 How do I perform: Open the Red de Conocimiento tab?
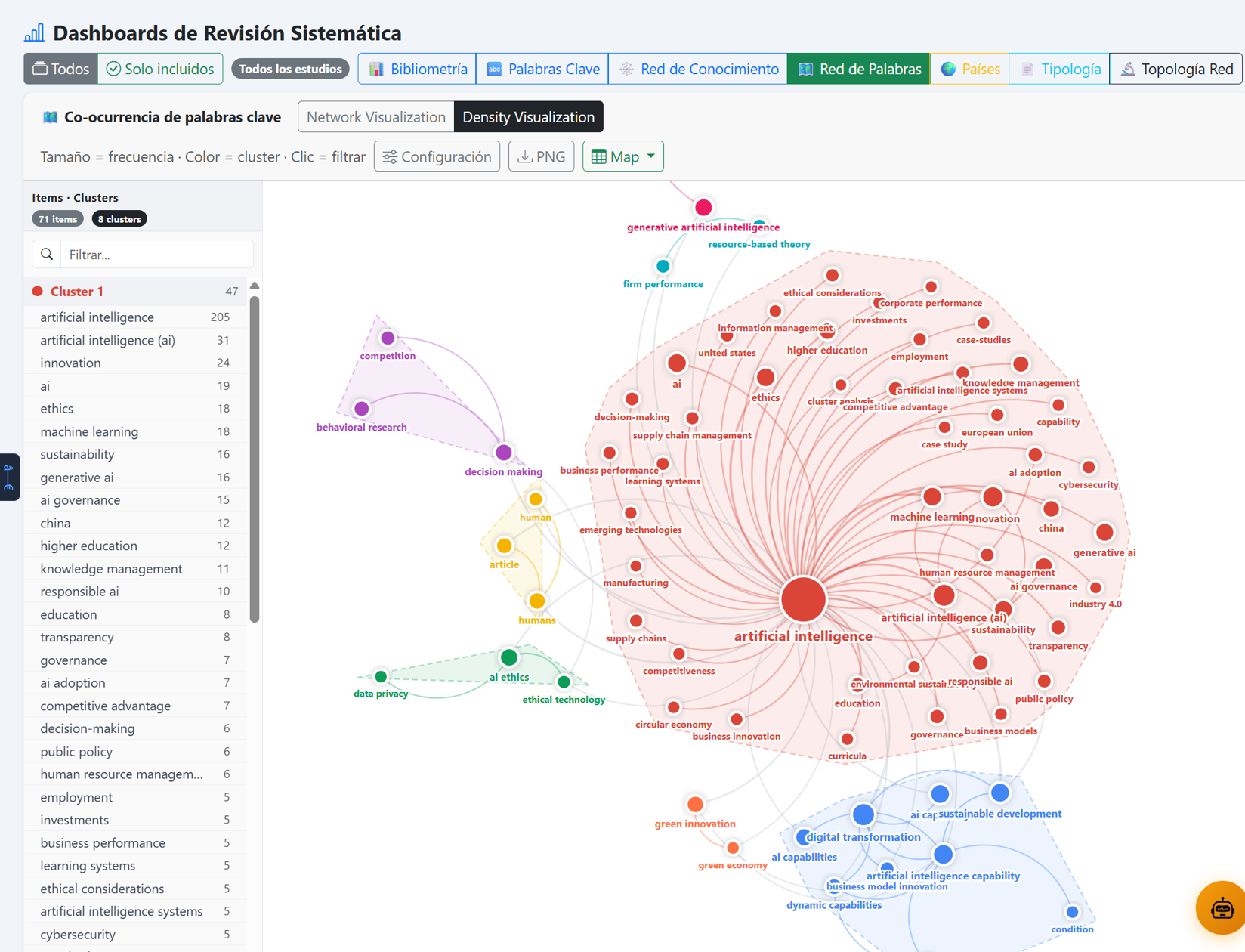[698, 69]
